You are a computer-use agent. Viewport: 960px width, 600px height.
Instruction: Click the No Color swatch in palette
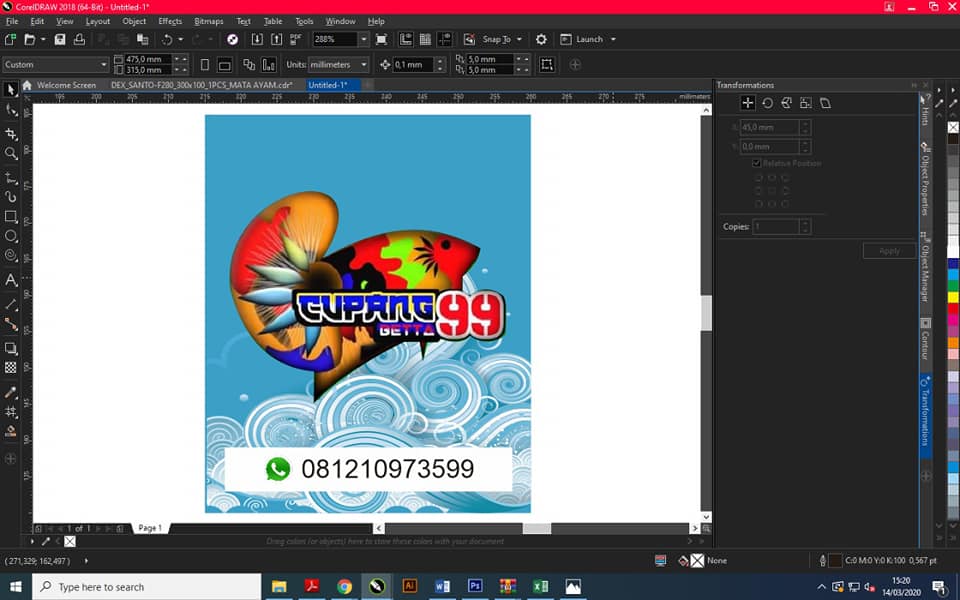point(953,127)
